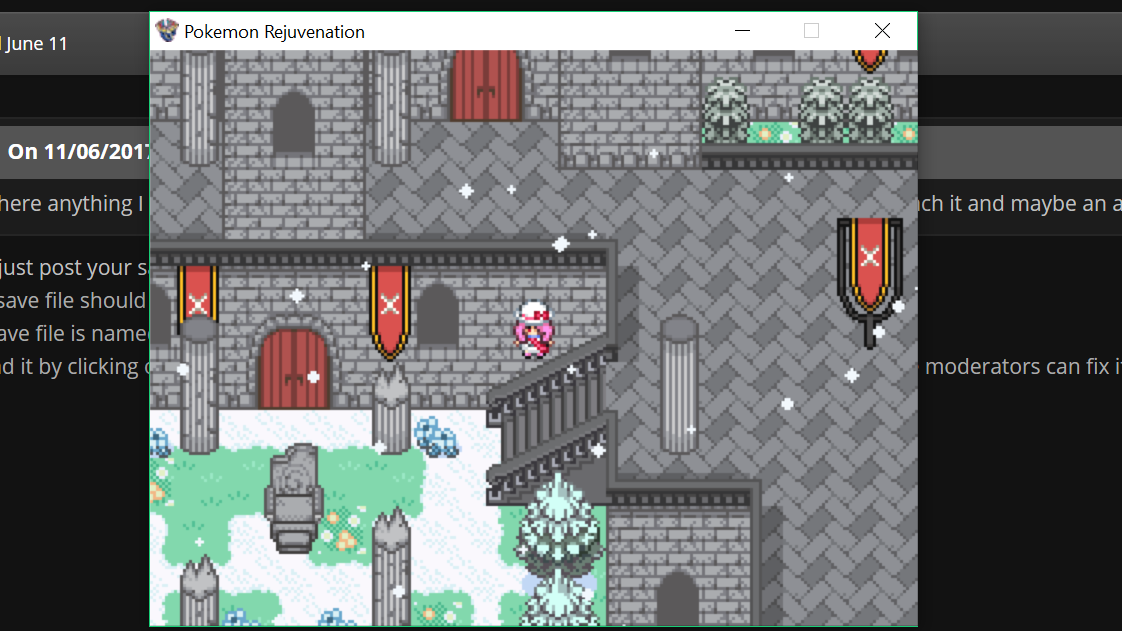Close the Pokemon Rejuvenation window
The height and width of the screenshot is (631, 1122).
[x=882, y=31]
